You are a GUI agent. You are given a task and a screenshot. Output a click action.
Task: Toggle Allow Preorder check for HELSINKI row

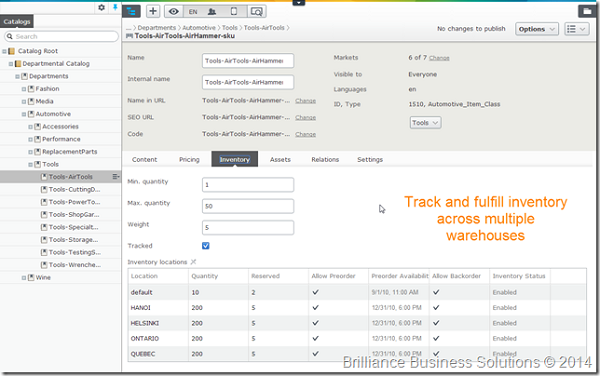tap(315, 323)
